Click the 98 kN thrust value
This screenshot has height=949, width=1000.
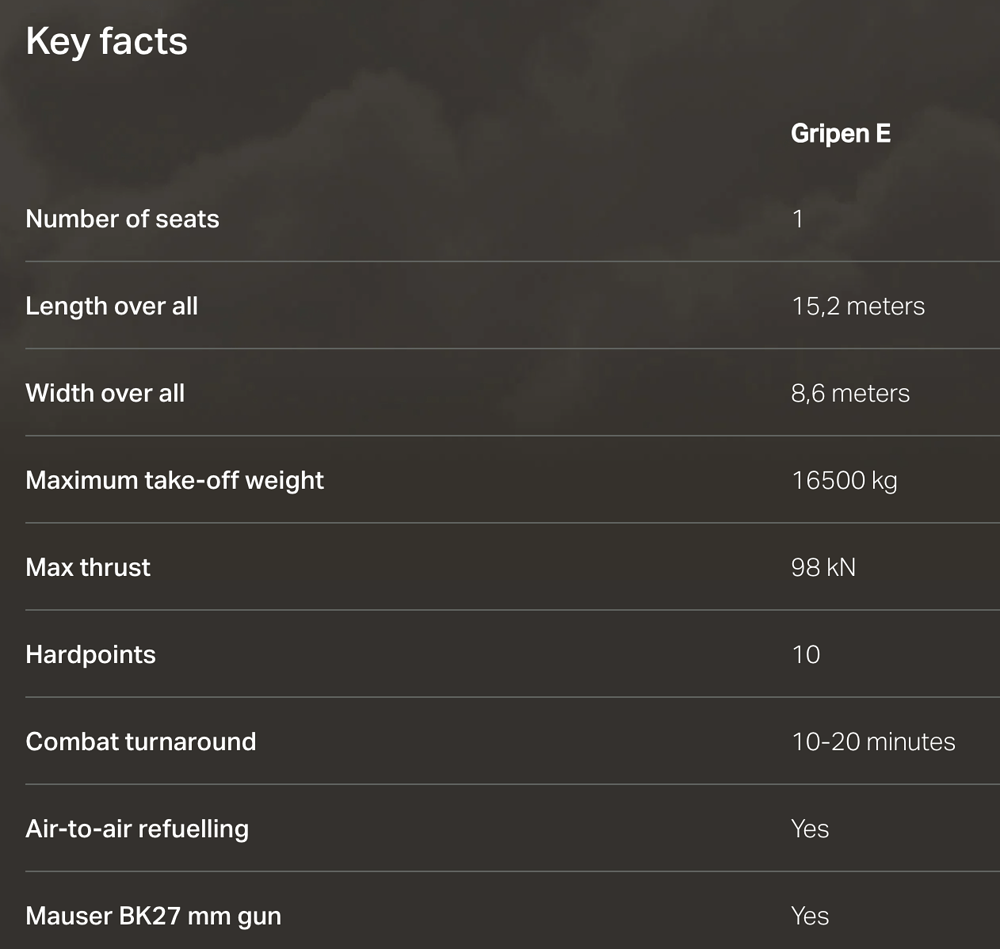[x=823, y=567]
